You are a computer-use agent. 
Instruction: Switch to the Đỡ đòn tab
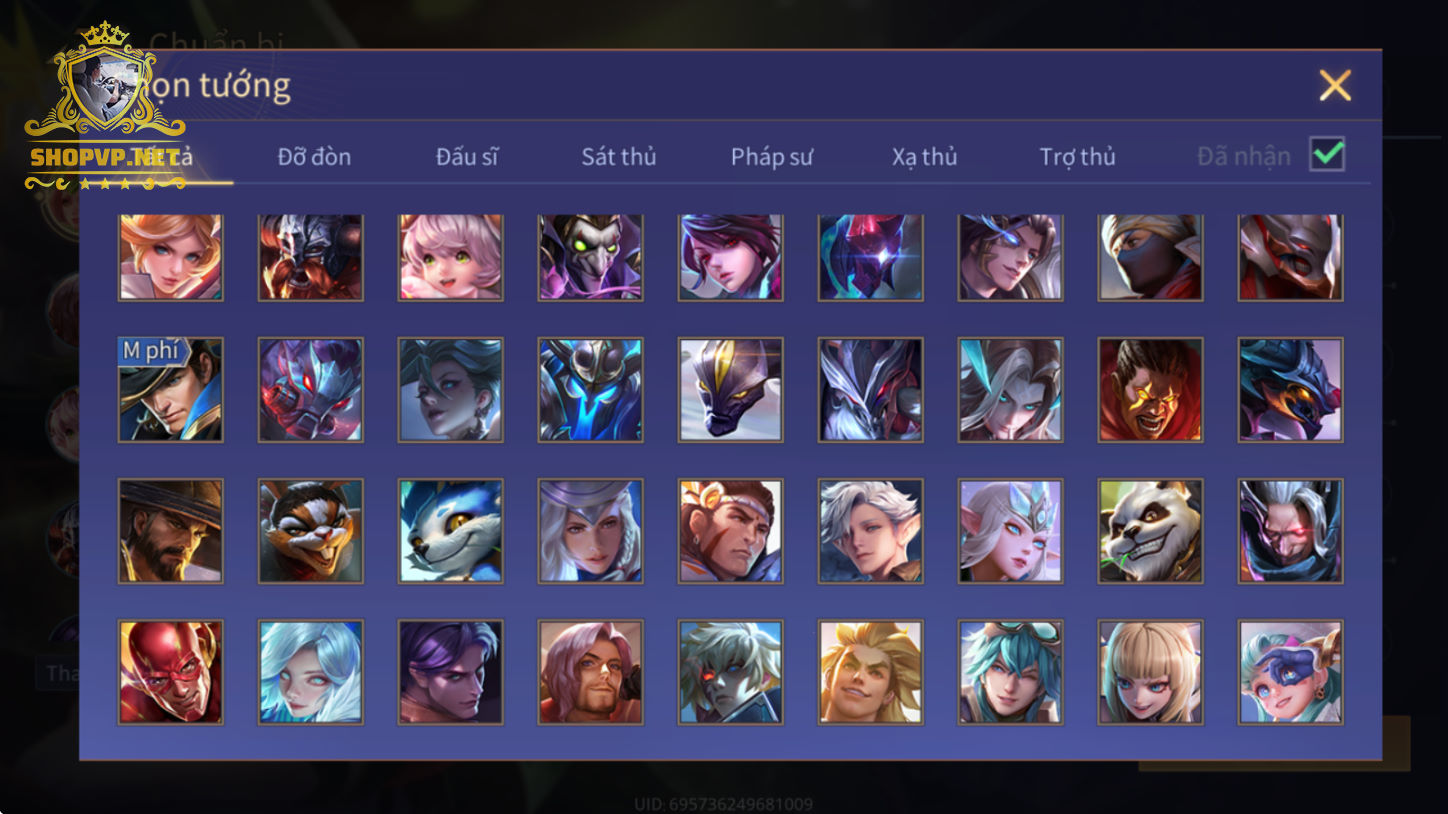click(314, 157)
